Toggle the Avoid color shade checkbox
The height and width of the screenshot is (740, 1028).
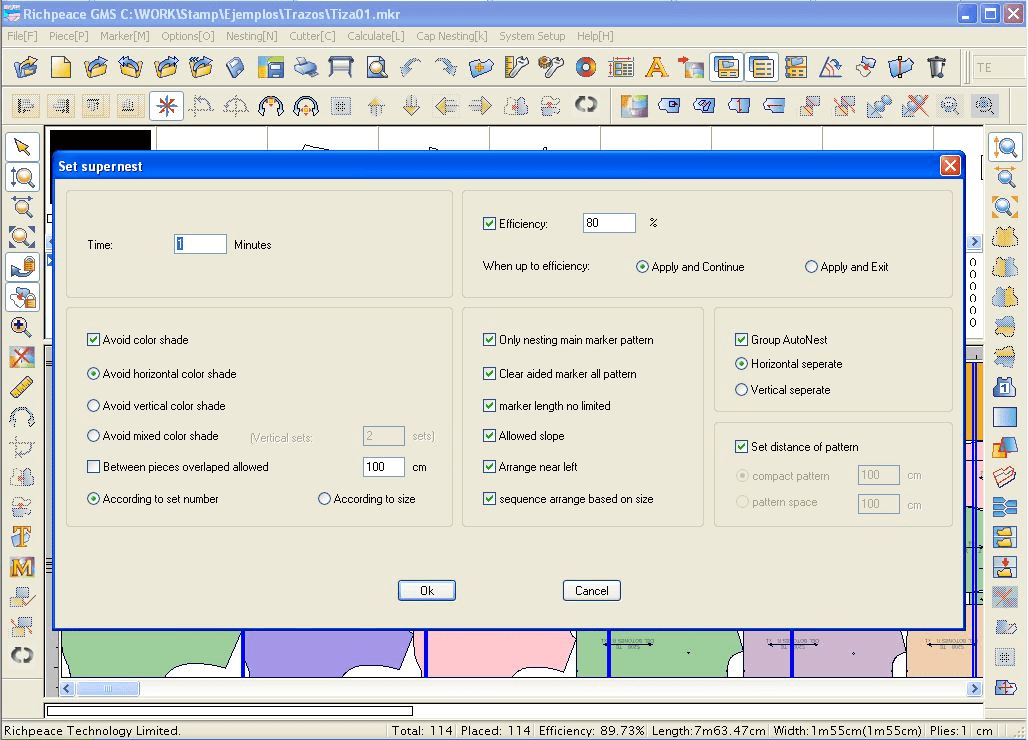point(94,340)
